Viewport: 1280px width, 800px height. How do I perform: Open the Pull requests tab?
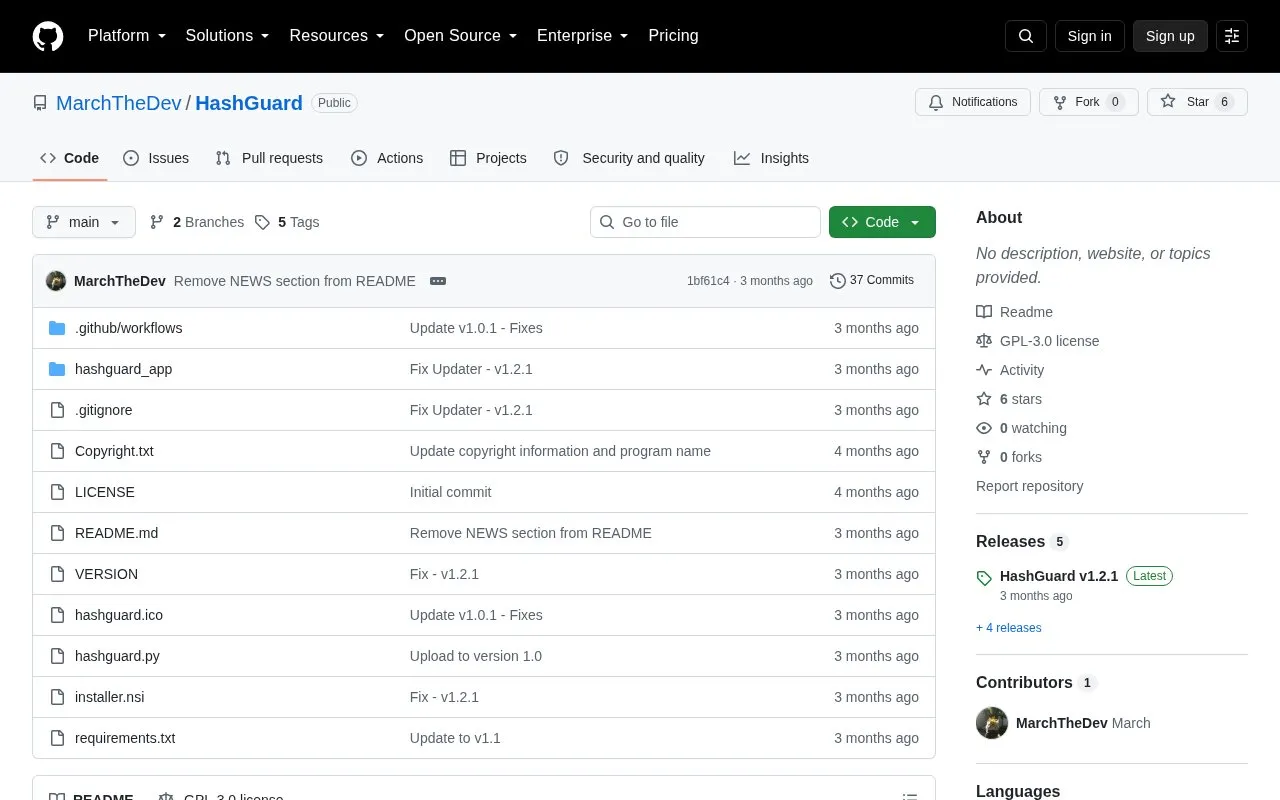pos(269,158)
